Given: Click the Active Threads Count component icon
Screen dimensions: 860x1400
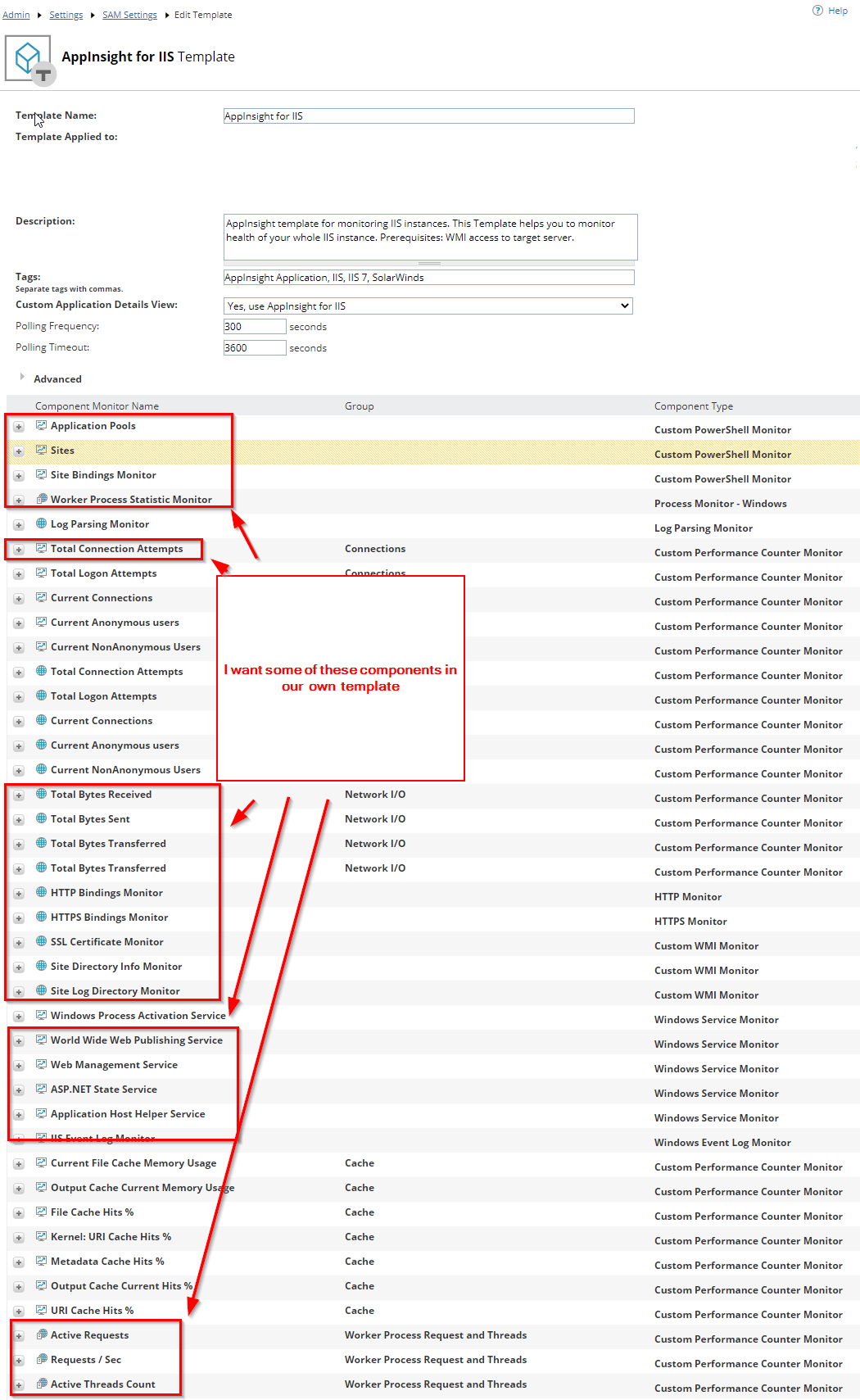Looking at the screenshot, I should click(x=41, y=1384).
